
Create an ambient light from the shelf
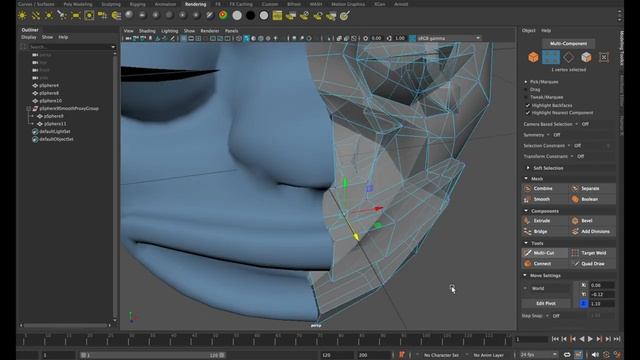coord(22,16)
